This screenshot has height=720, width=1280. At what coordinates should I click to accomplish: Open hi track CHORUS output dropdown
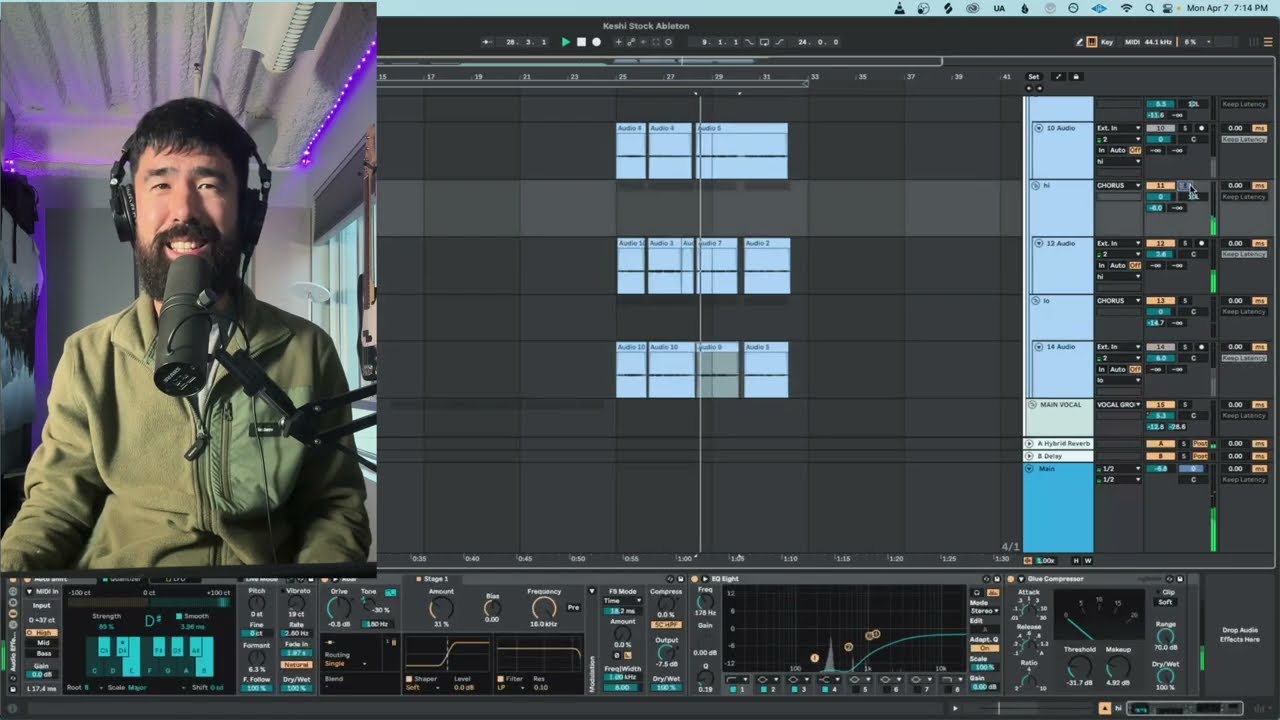click(1119, 185)
